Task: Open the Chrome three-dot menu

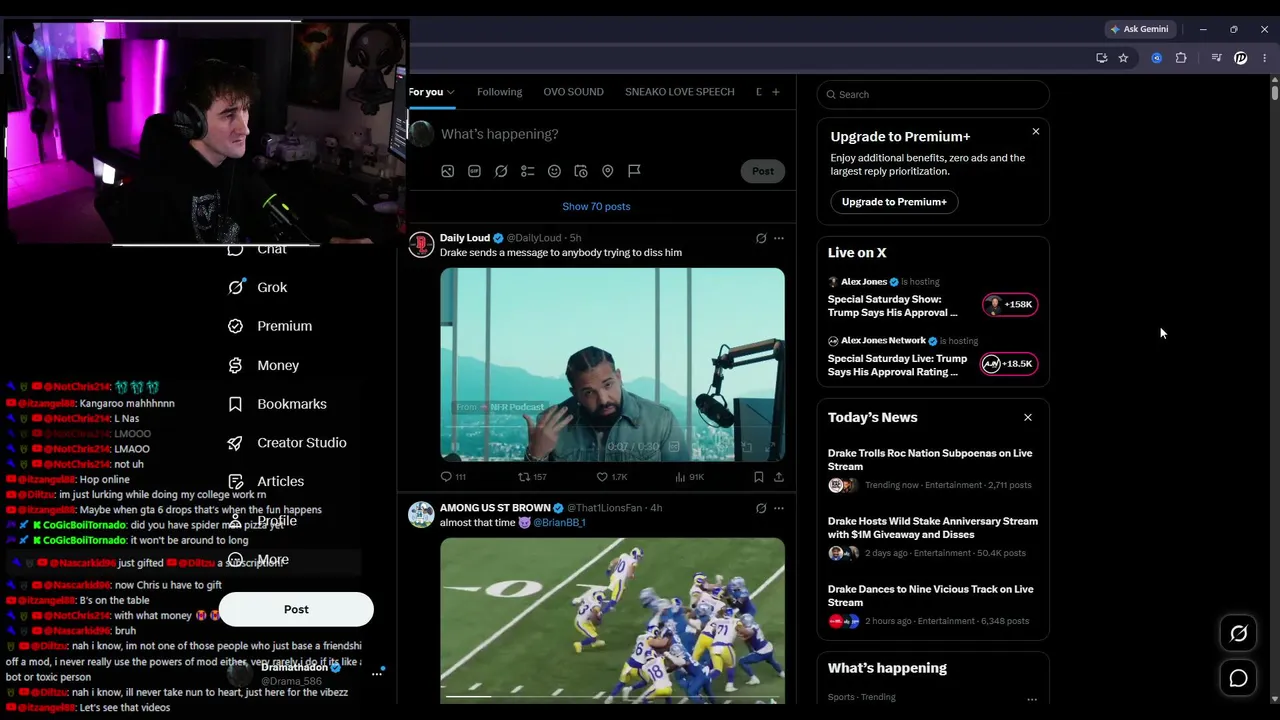Action: coord(1264,58)
